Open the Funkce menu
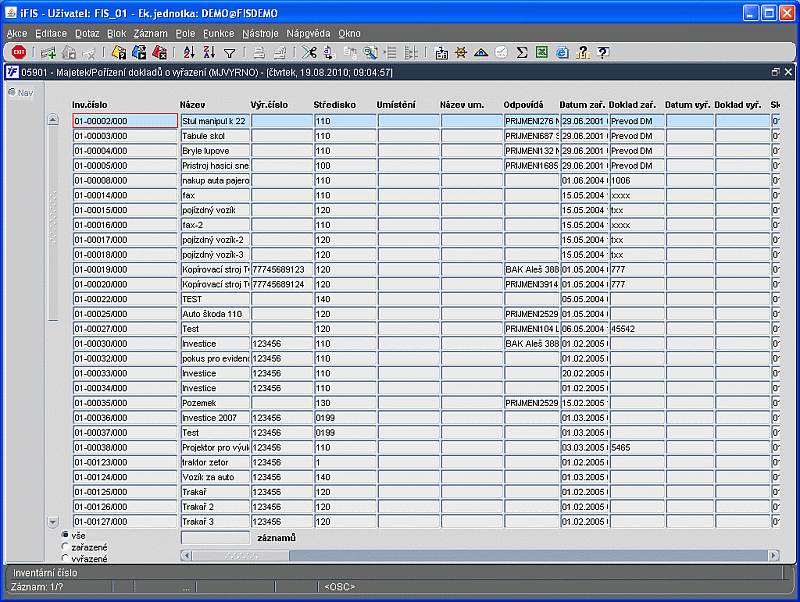Screen dimensions: 800x602 point(218,33)
